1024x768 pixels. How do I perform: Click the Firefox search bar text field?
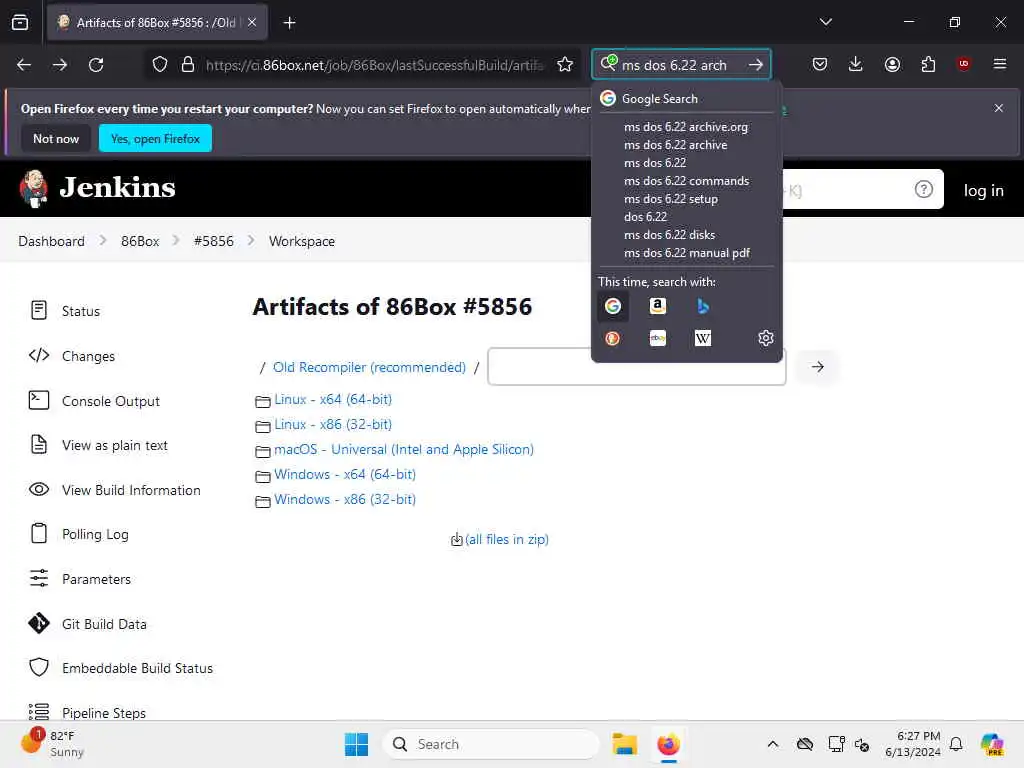(679, 65)
